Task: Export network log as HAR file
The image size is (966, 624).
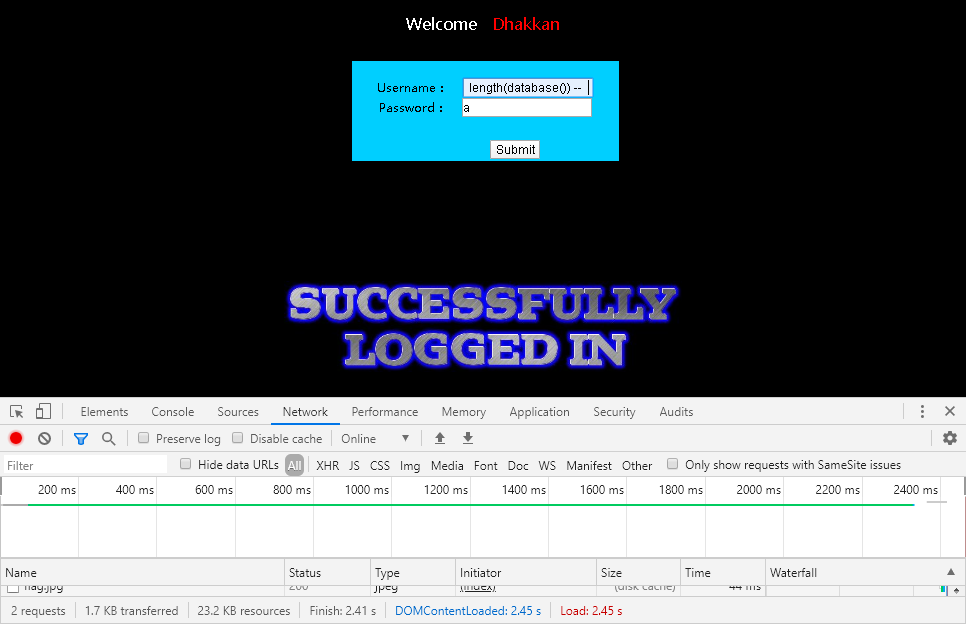Action: pos(467,438)
